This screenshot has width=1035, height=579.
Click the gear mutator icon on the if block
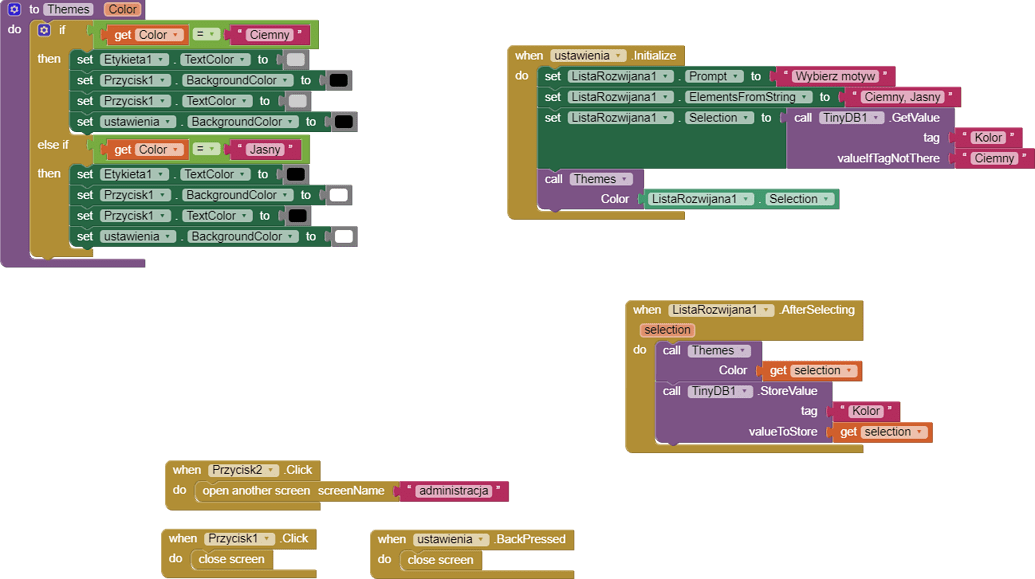(x=44, y=30)
